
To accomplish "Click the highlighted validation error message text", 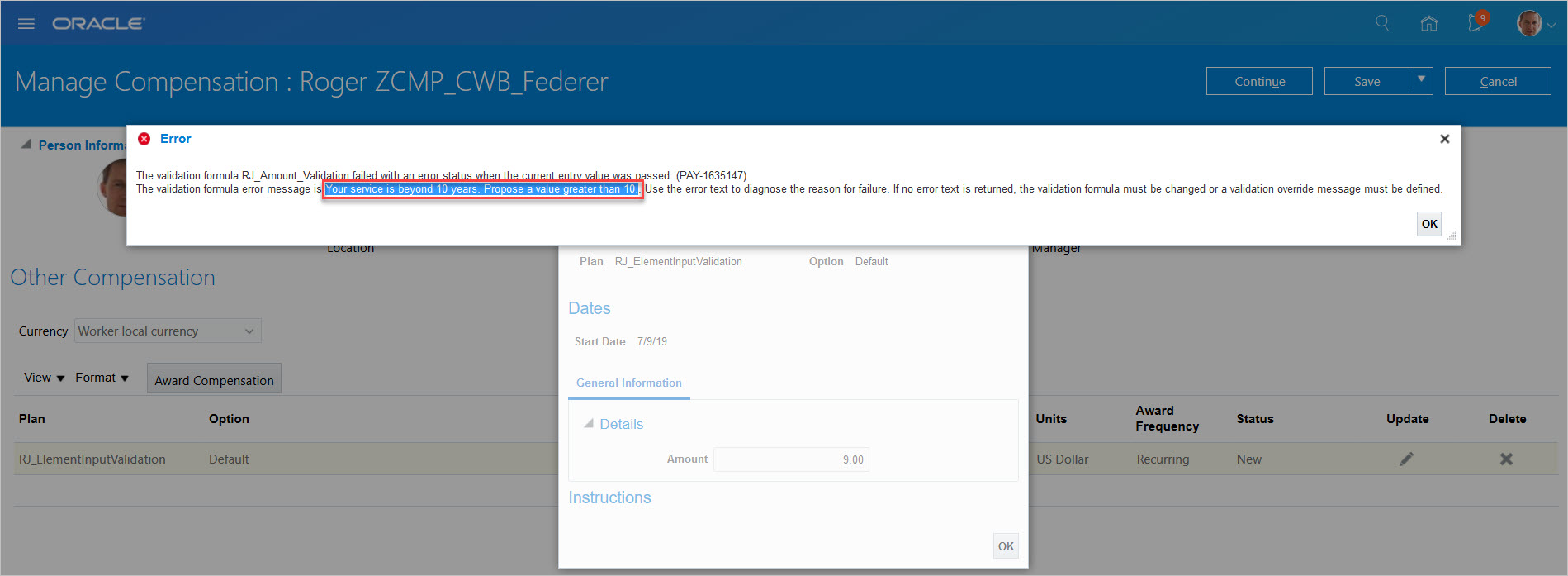I will point(481,189).
